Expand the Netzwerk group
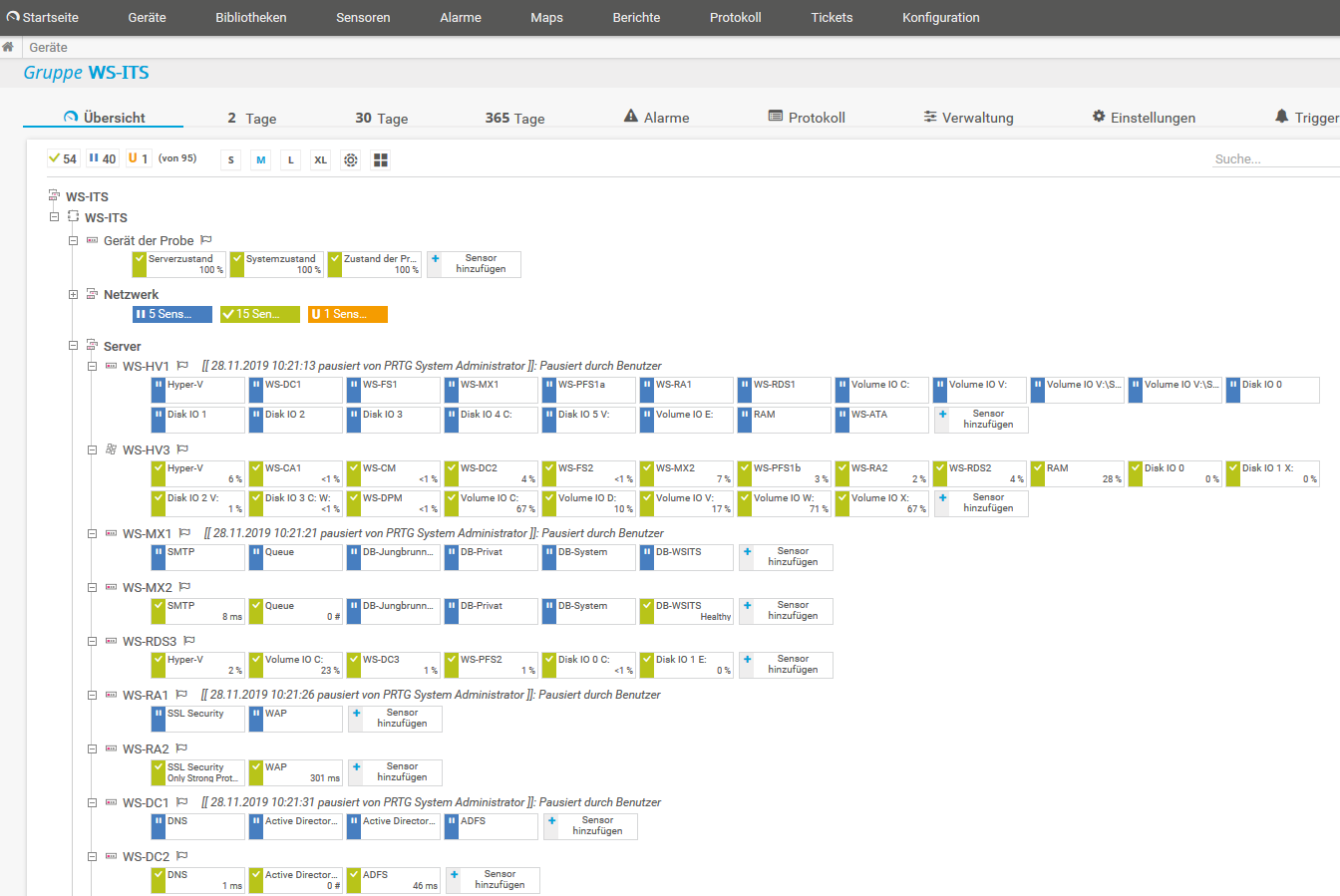Viewport: 1340px width, 896px height. pyautogui.click(x=73, y=294)
